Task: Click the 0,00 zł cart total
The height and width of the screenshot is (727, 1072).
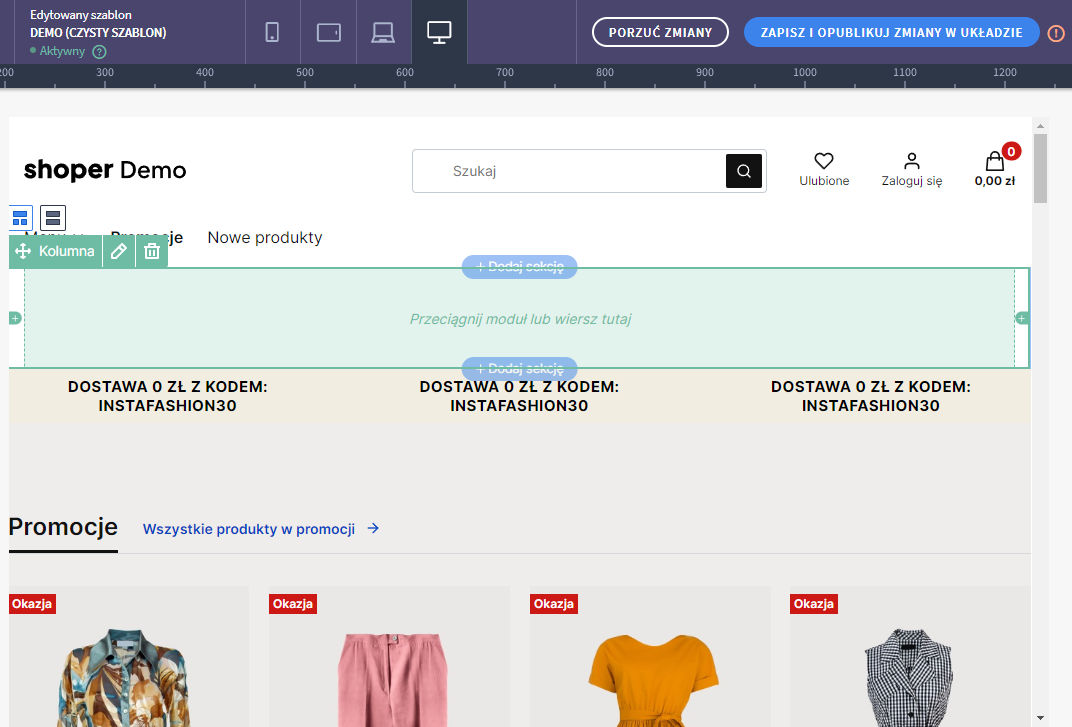Action: point(995,181)
